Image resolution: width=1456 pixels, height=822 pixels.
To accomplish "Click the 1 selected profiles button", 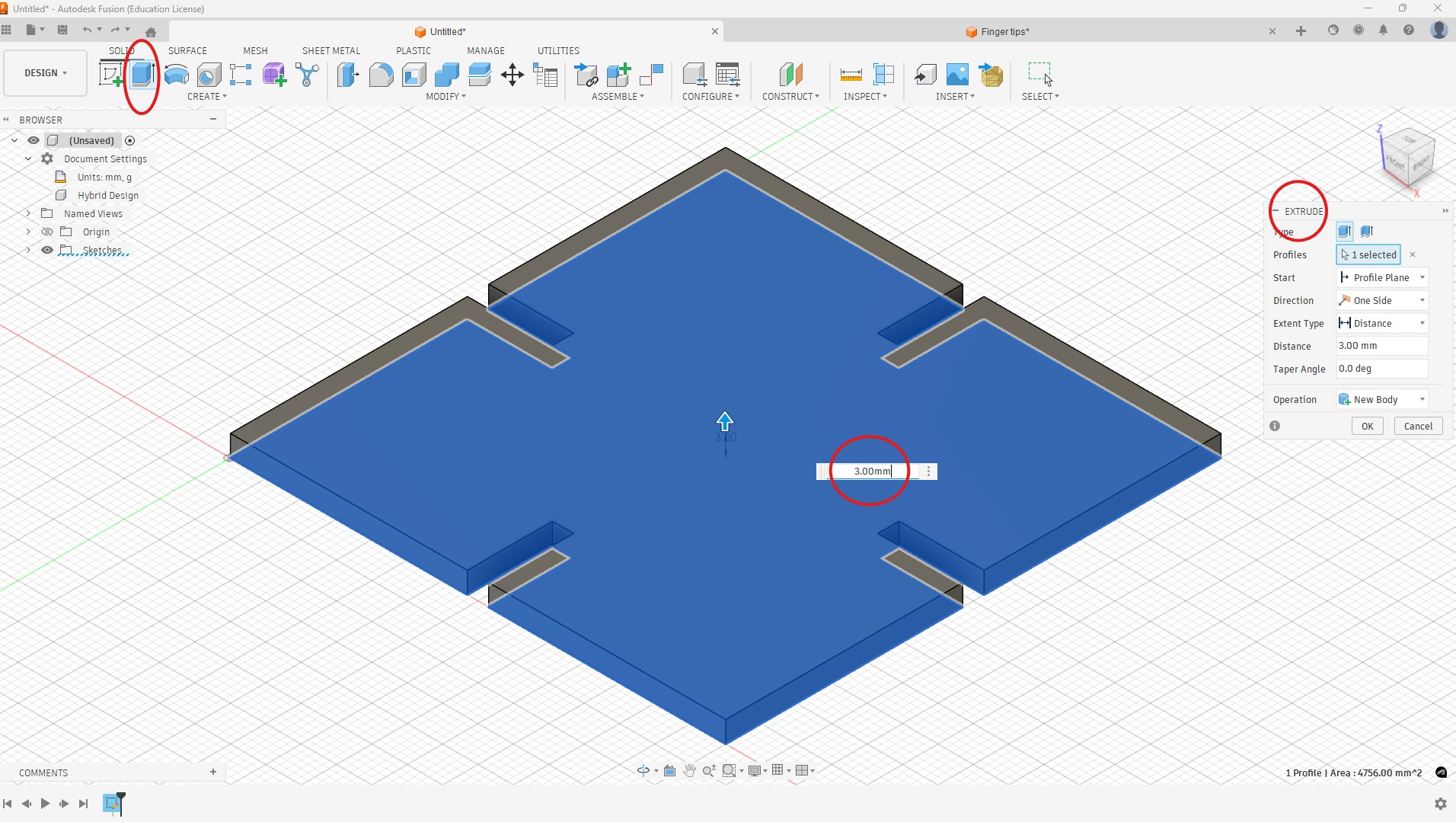I will (x=1368, y=254).
